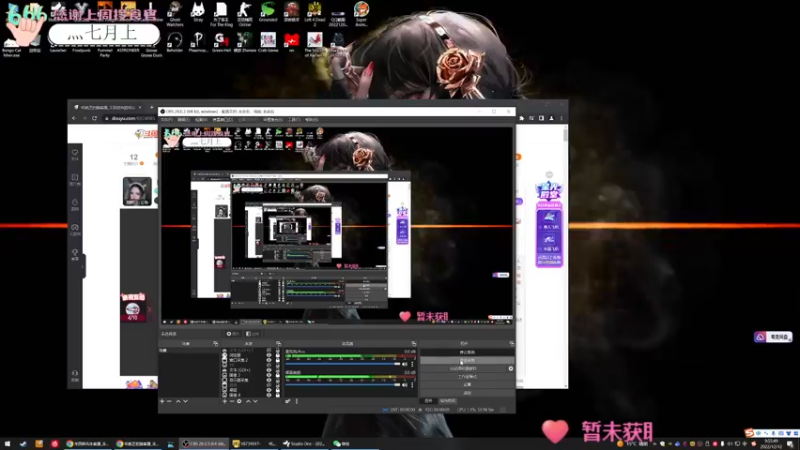Open the Stray game shortcut
Viewport: 800px width, 450px height.
click(x=198, y=13)
